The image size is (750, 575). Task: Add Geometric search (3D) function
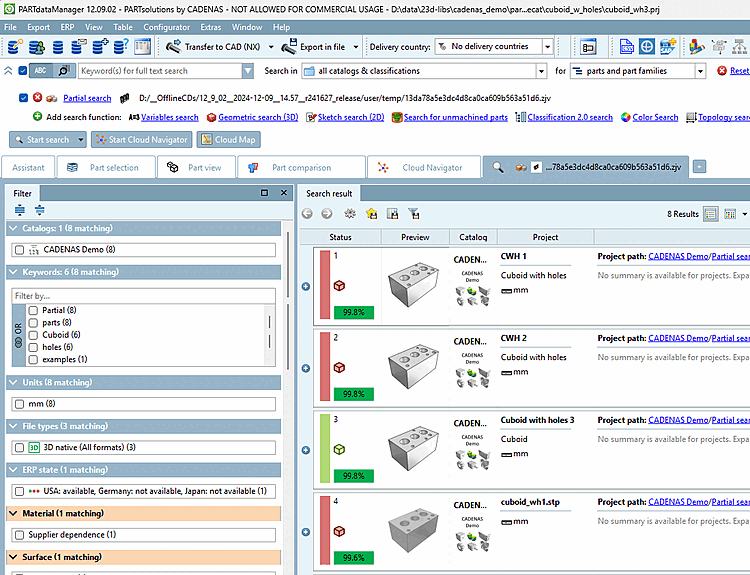pyautogui.click(x=258, y=117)
